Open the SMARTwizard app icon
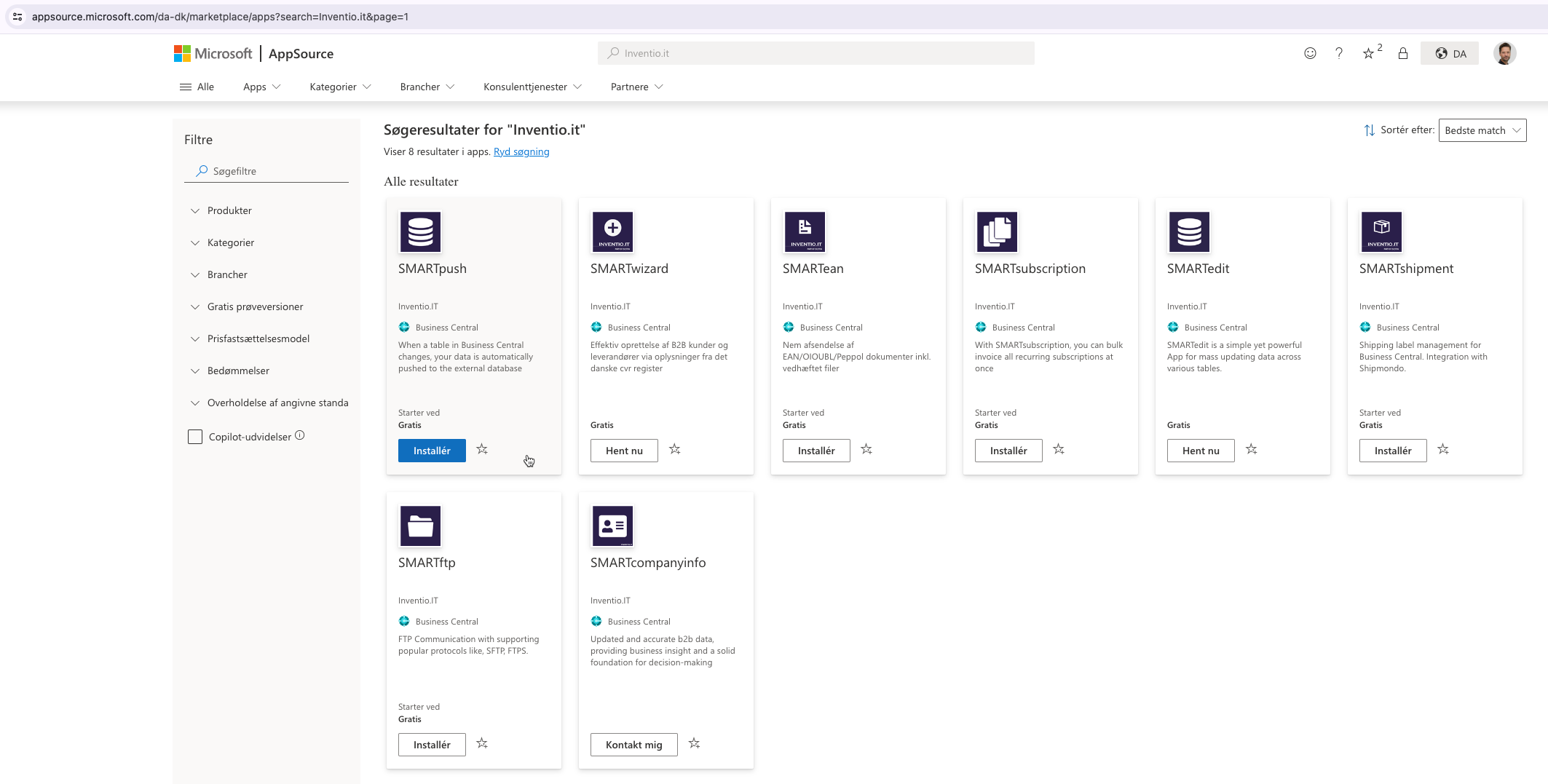The image size is (1548, 784). point(612,231)
